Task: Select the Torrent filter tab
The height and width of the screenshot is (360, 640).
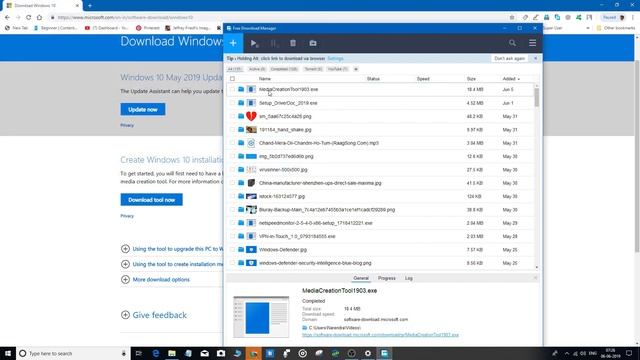Action: [313, 69]
